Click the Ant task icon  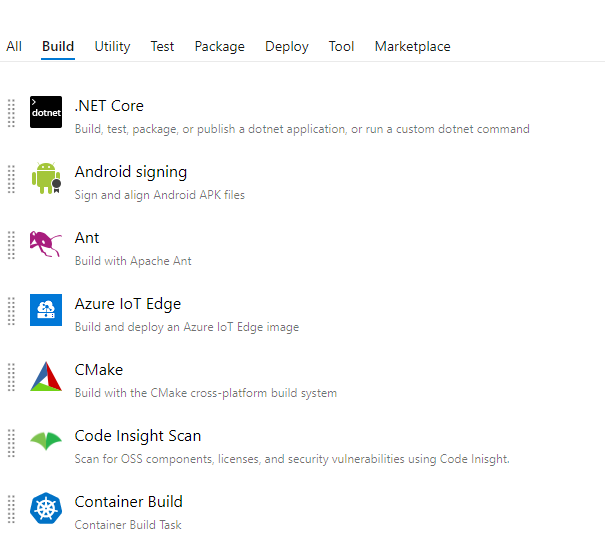46,244
